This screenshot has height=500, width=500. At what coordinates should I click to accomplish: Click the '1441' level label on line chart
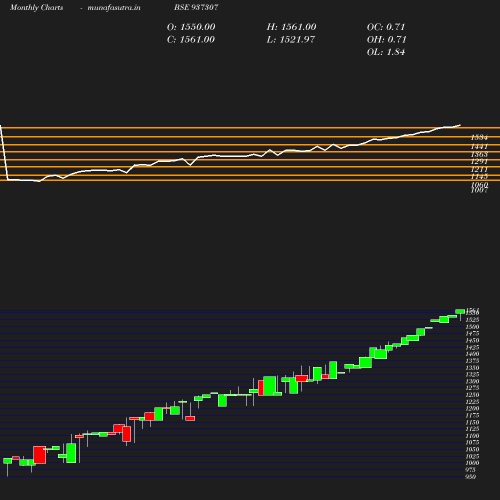pyautogui.click(x=479, y=146)
